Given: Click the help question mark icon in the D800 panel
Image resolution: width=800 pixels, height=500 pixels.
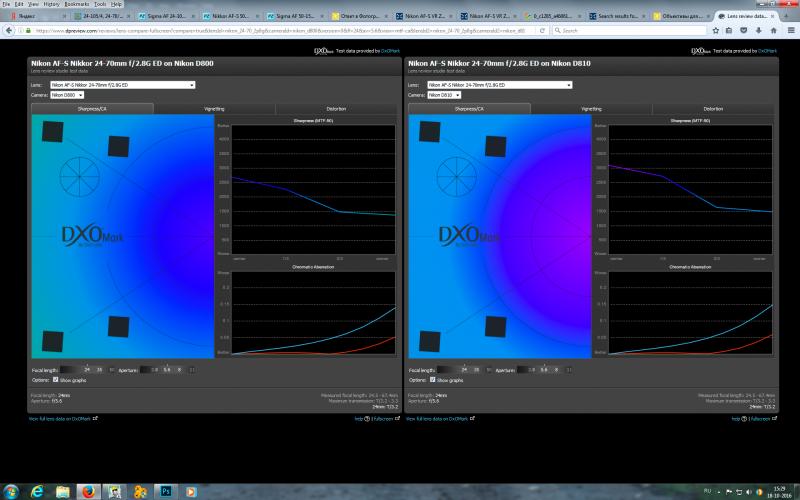Looking at the screenshot, I should (366, 419).
